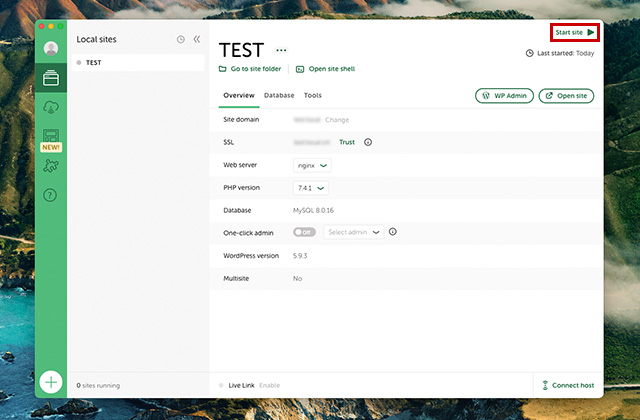Open the Web server nginx dropdown
The image size is (640, 420).
tap(312, 165)
